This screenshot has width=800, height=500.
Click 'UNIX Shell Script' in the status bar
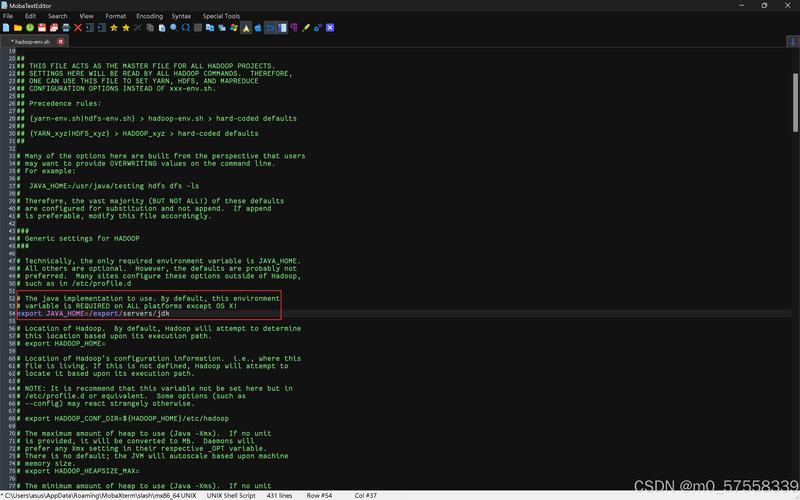click(231, 495)
